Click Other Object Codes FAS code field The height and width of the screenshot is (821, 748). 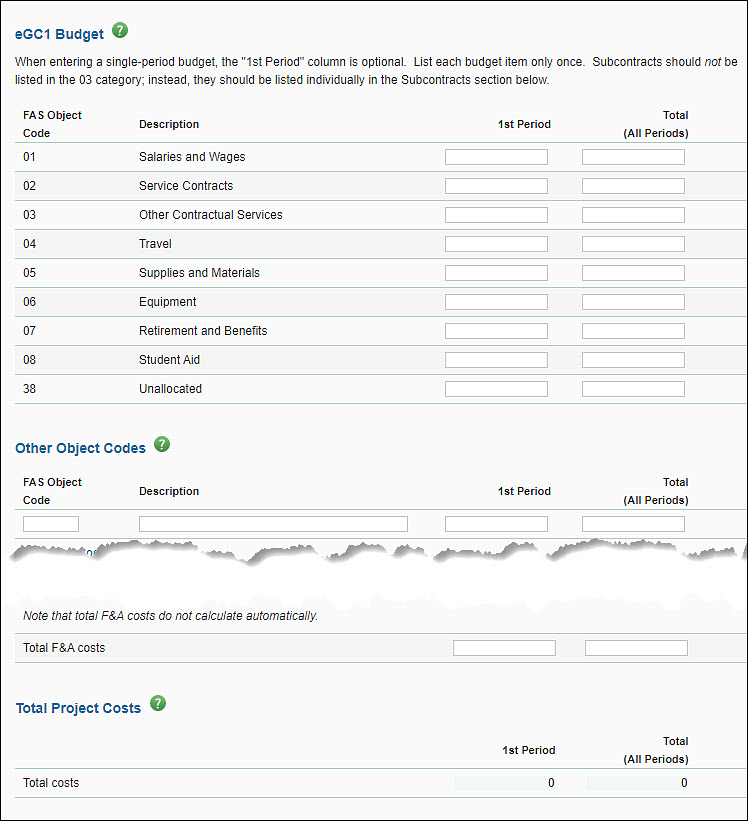point(51,524)
